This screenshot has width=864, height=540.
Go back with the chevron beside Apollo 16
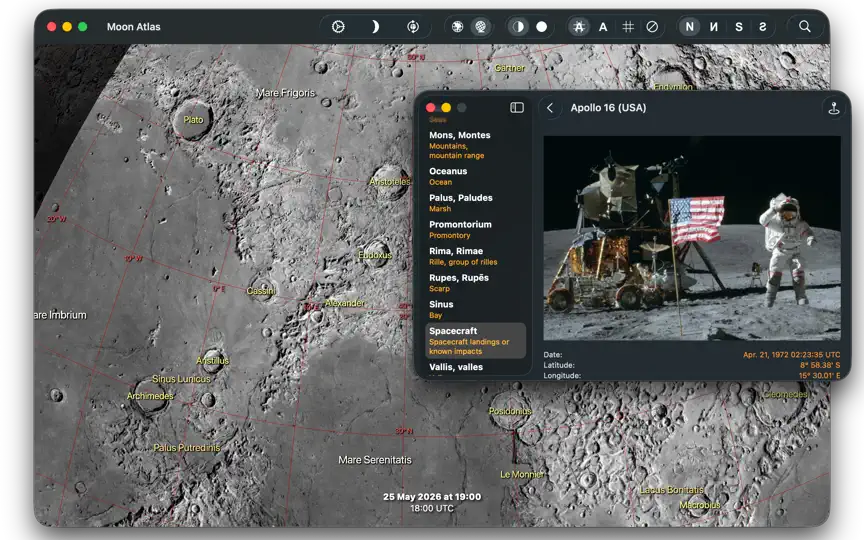pos(549,107)
